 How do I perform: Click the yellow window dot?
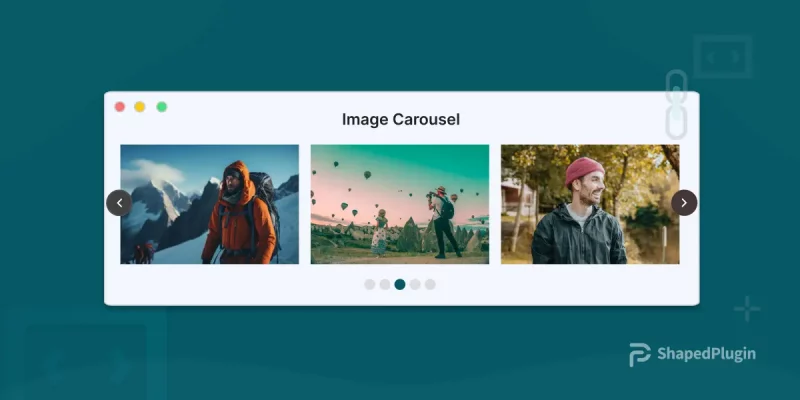(140, 107)
